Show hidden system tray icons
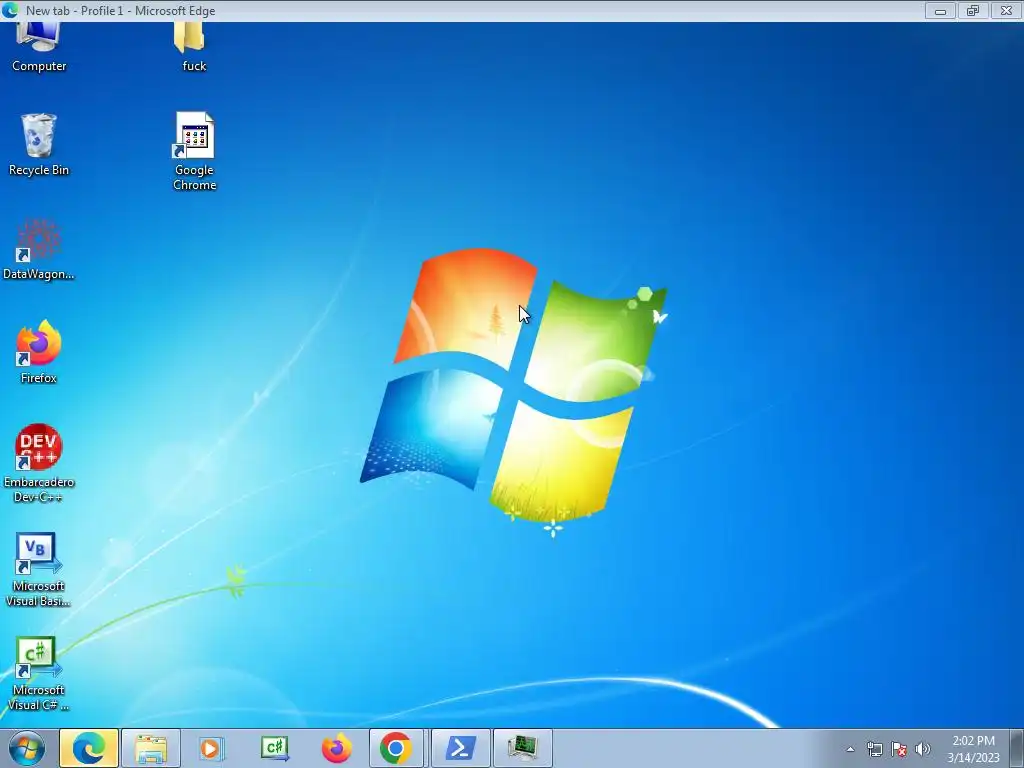Image resolution: width=1024 pixels, height=768 pixels. pos(850,749)
